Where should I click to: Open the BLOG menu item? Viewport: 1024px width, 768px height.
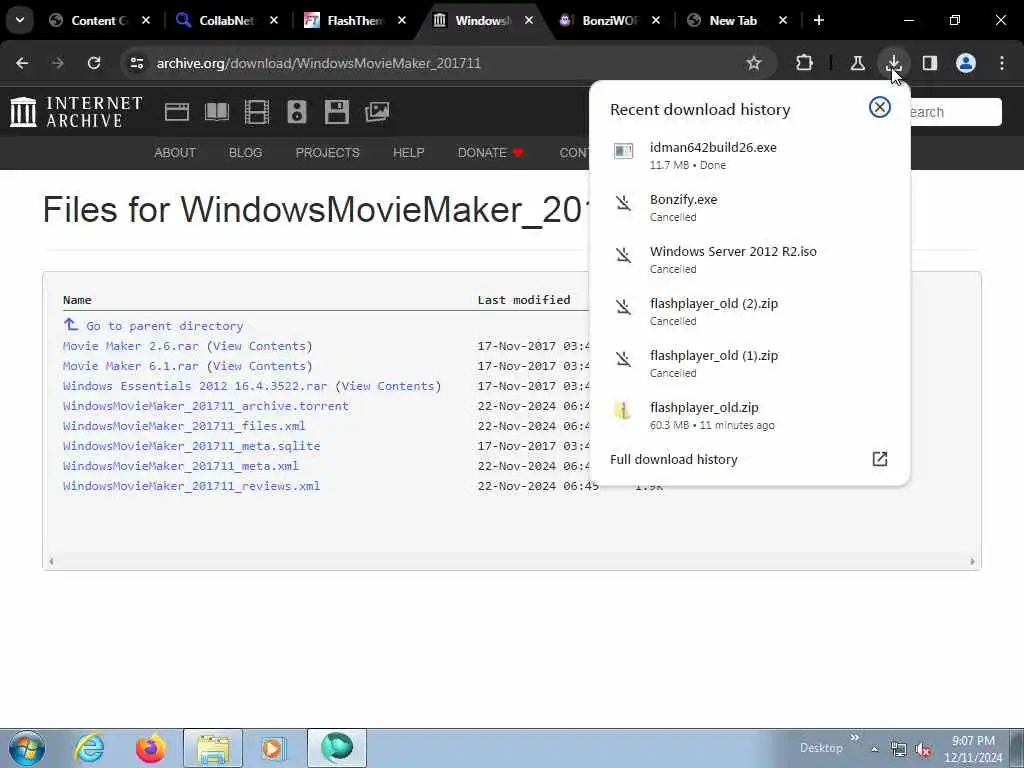coord(246,153)
